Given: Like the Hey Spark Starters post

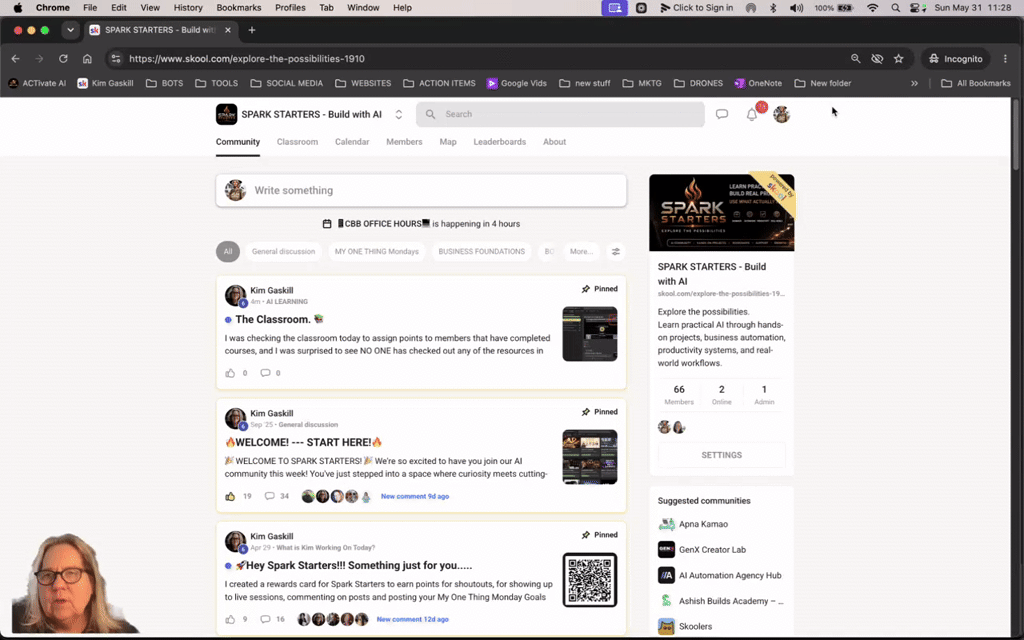Looking at the screenshot, I should (230, 619).
